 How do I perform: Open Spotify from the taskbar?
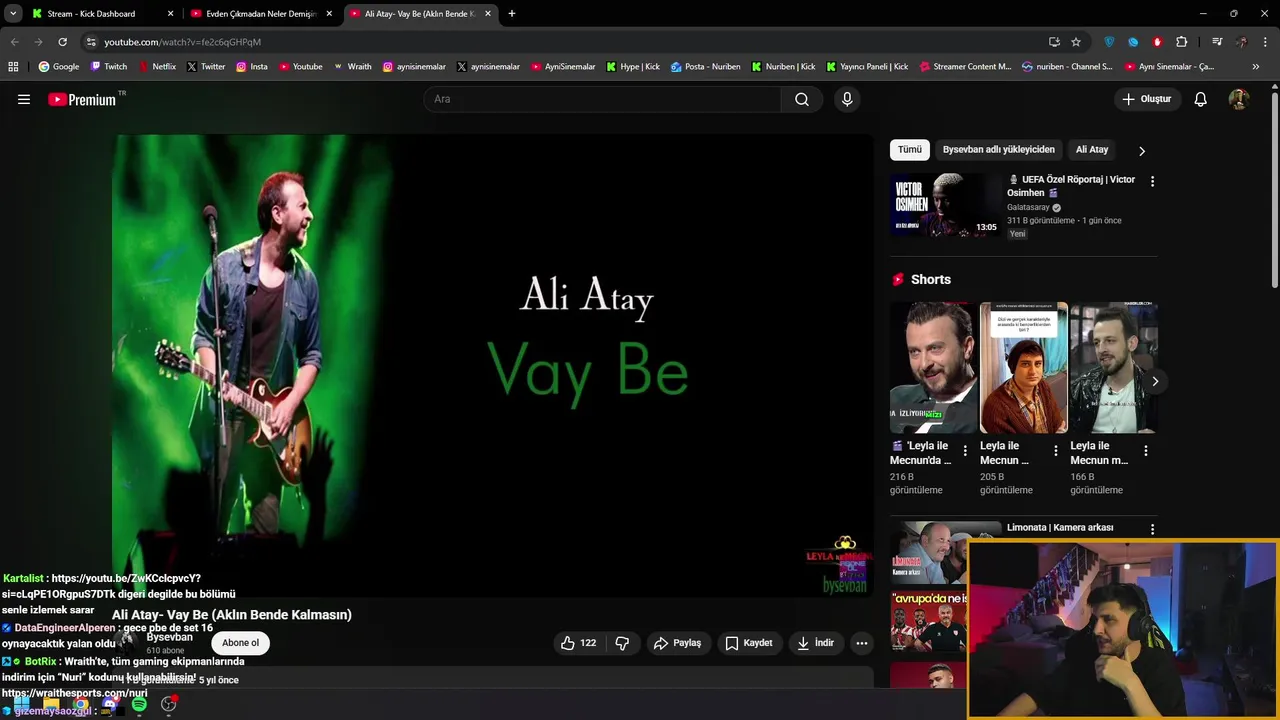[x=139, y=704]
